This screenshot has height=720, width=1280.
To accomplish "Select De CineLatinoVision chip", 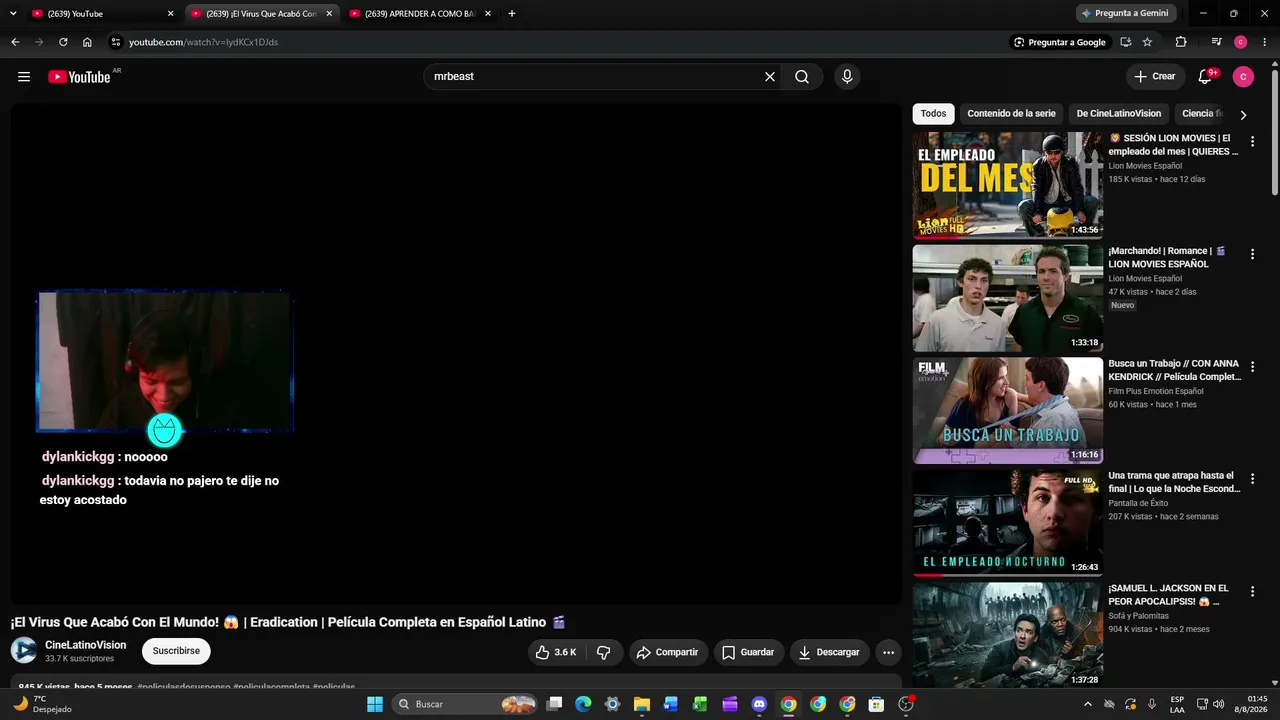I will click(x=1119, y=114).
